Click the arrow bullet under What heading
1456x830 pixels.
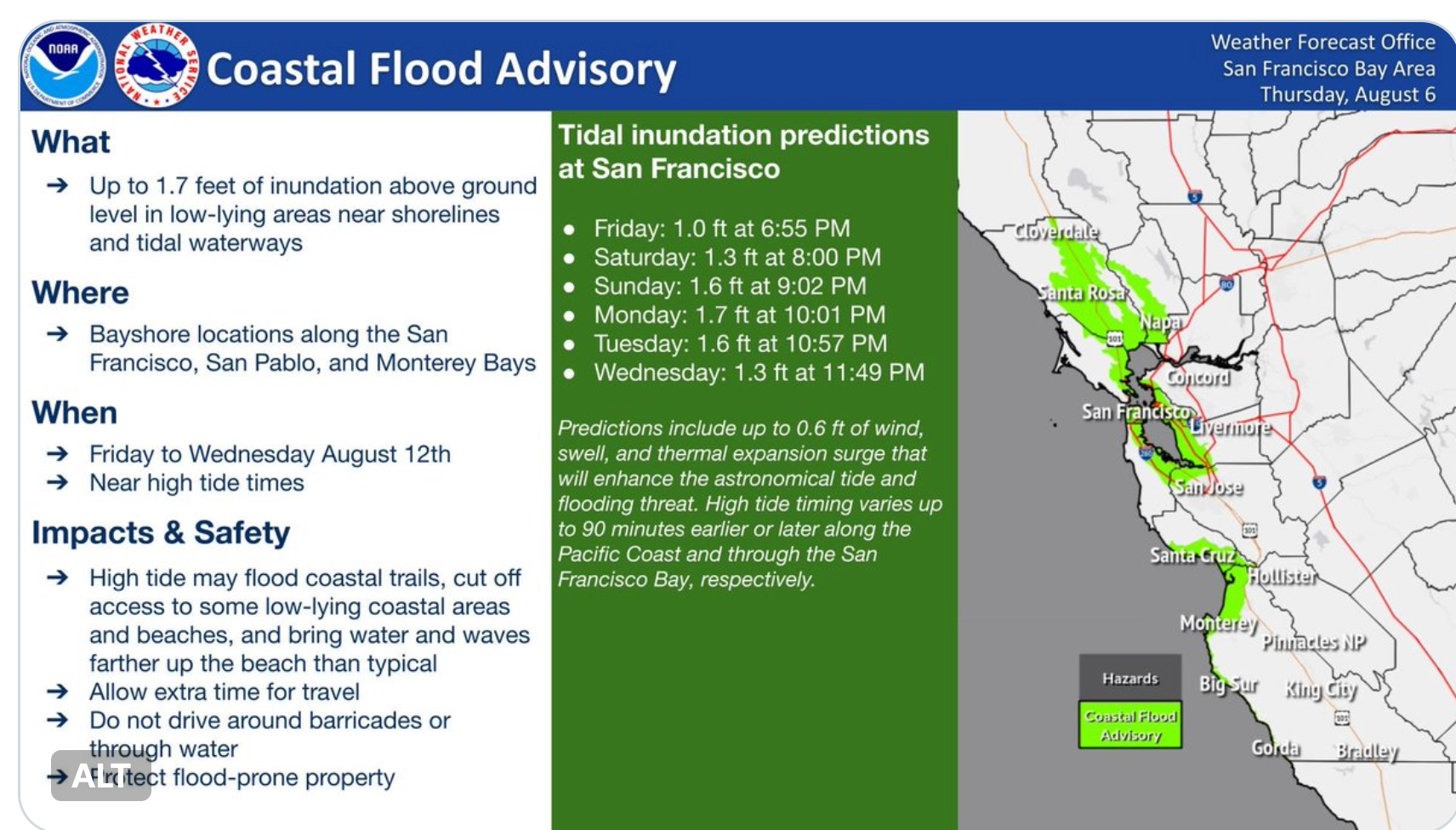(58, 185)
